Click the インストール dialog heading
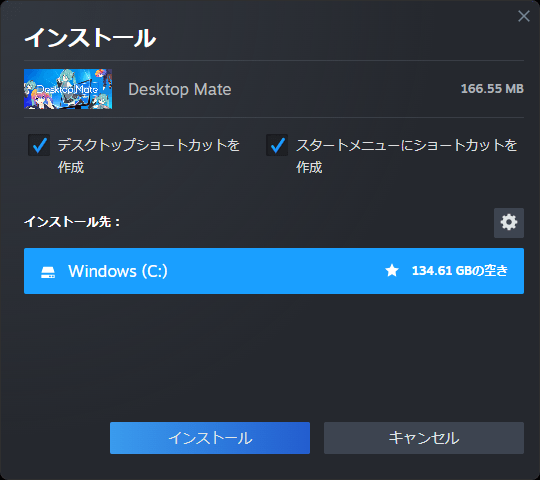 (90, 38)
